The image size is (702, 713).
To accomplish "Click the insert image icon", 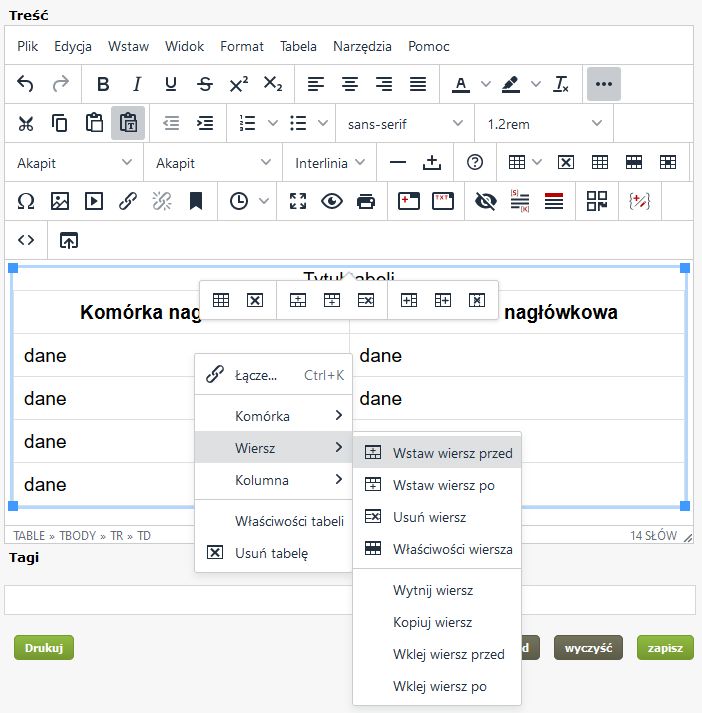I will tap(60, 201).
